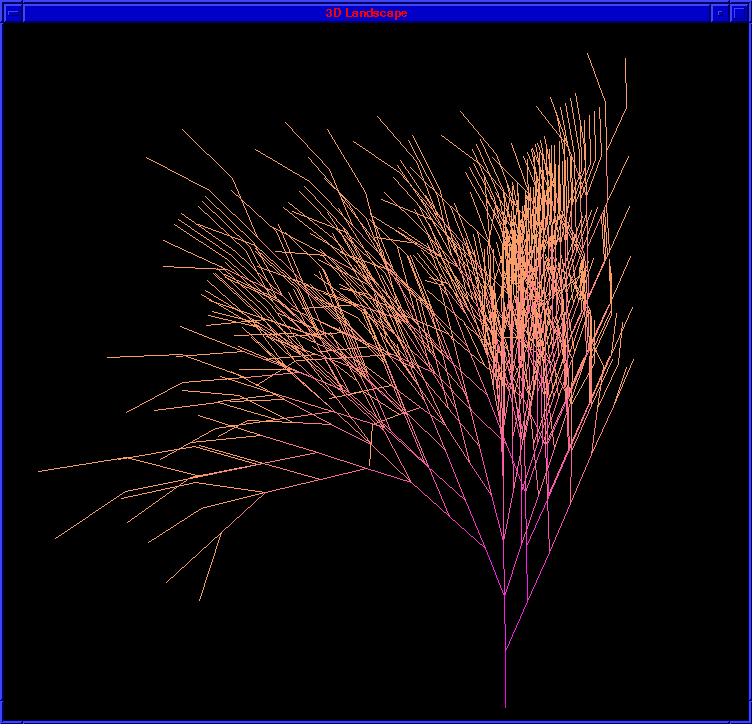Click the '3D Landscape' title bar text
The image size is (752, 724).
click(366, 13)
